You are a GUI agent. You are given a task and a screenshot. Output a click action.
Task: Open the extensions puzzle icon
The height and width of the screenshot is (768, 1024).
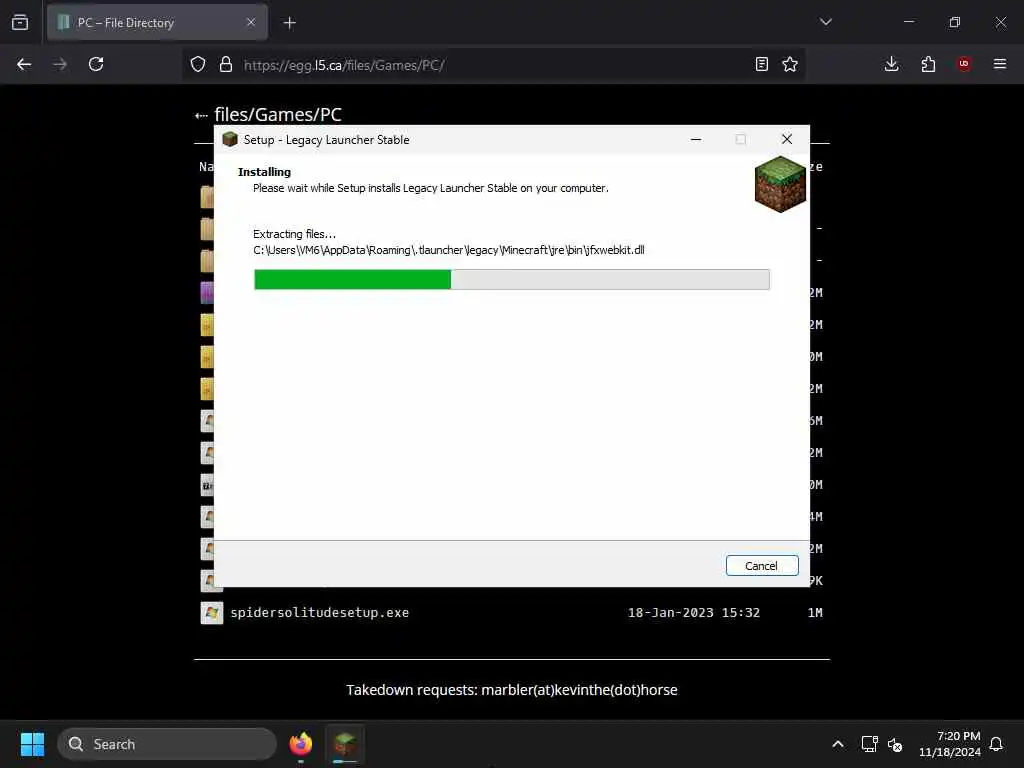coord(928,64)
